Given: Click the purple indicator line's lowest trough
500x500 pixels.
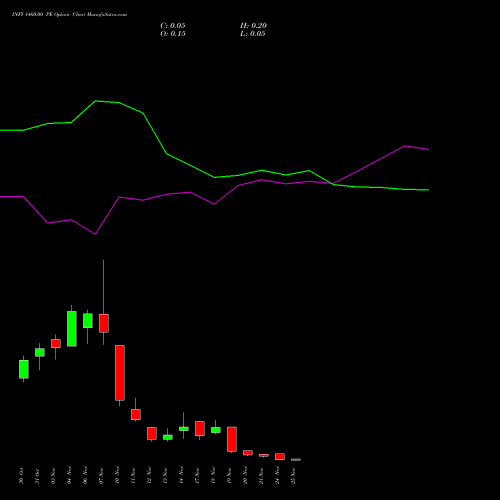Looking at the screenshot, I should click(95, 234).
